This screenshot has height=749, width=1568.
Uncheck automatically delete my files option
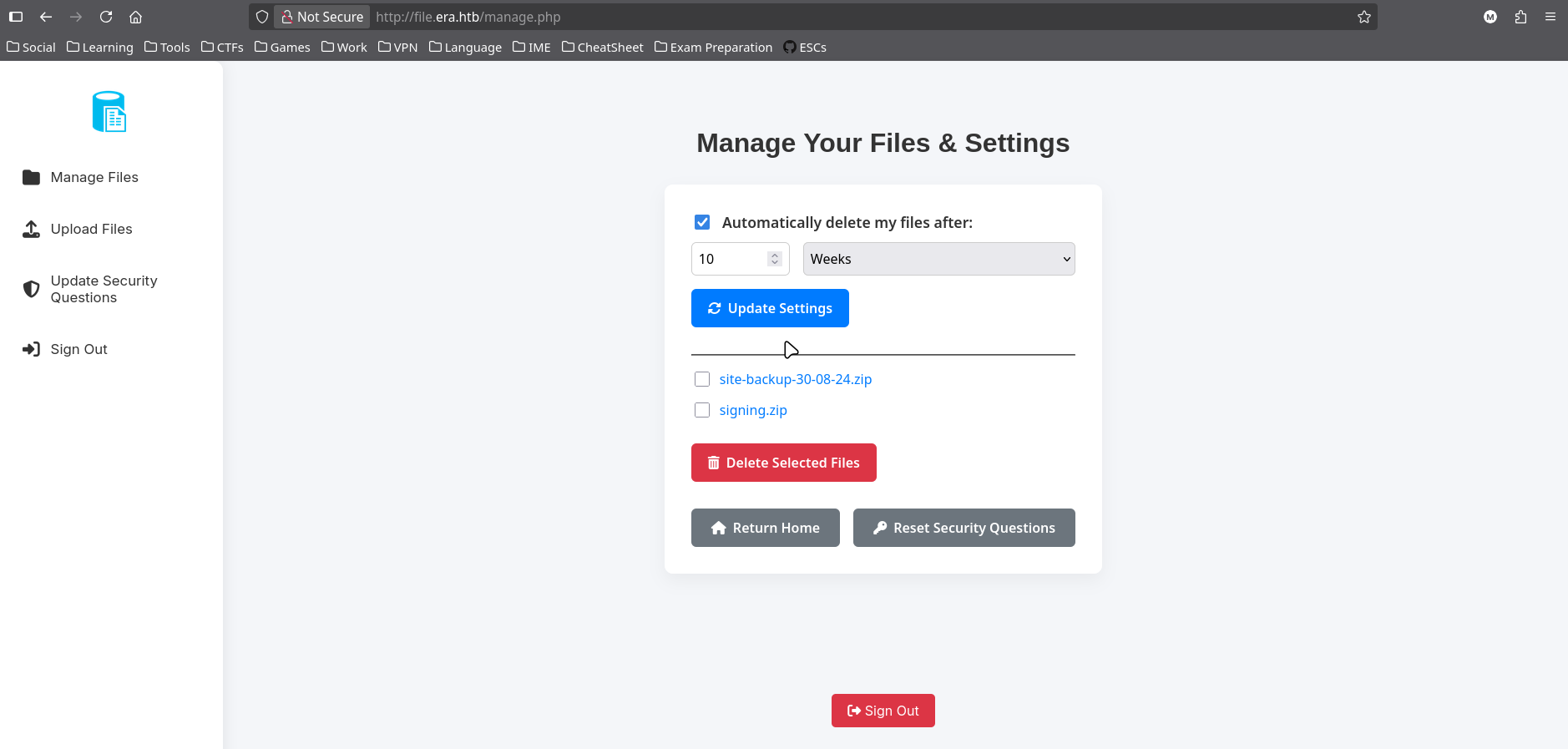coord(702,222)
